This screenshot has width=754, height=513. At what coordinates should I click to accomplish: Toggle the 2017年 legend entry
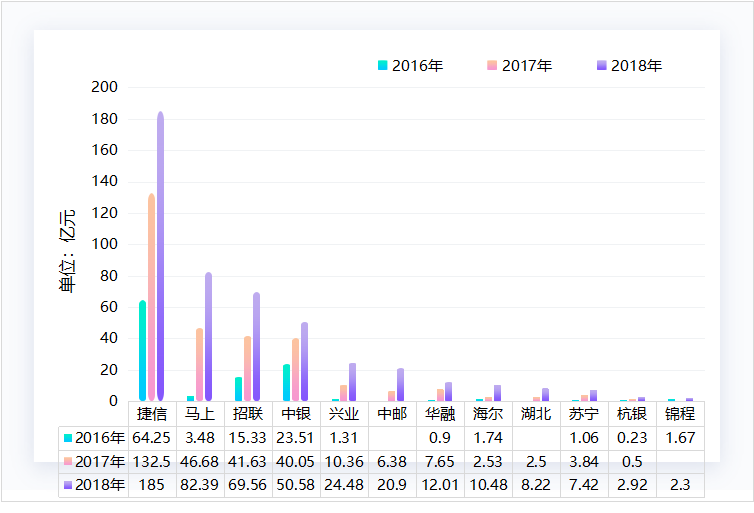[519, 65]
